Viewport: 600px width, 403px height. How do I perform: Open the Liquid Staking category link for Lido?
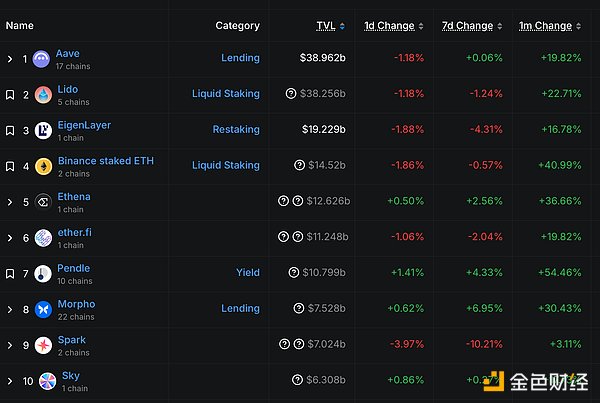[225, 94]
